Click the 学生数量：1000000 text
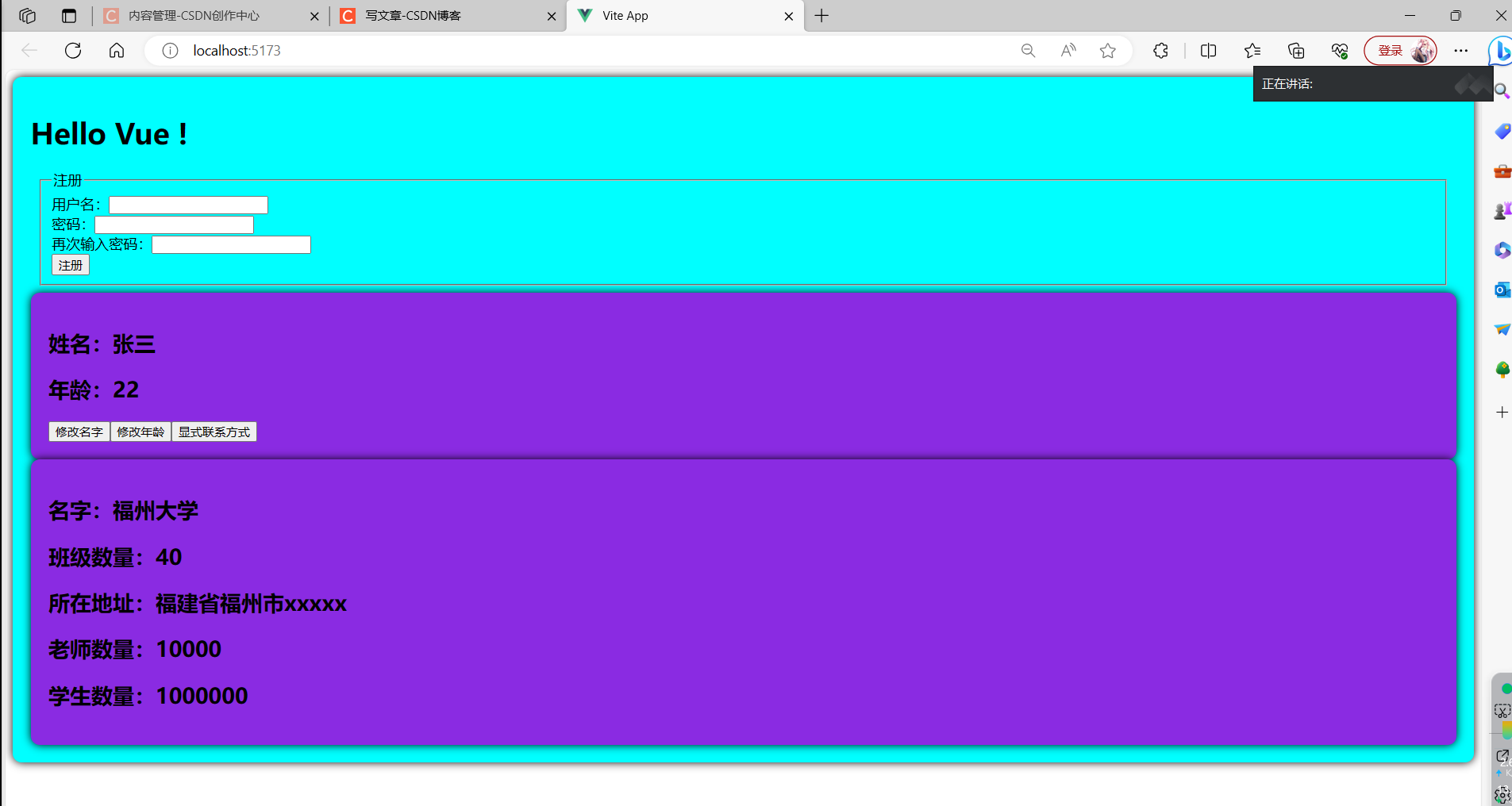 [148, 697]
